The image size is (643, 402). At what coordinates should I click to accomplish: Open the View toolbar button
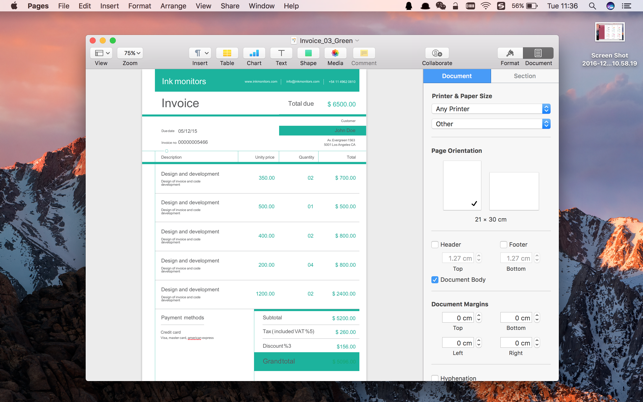click(102, 53)
